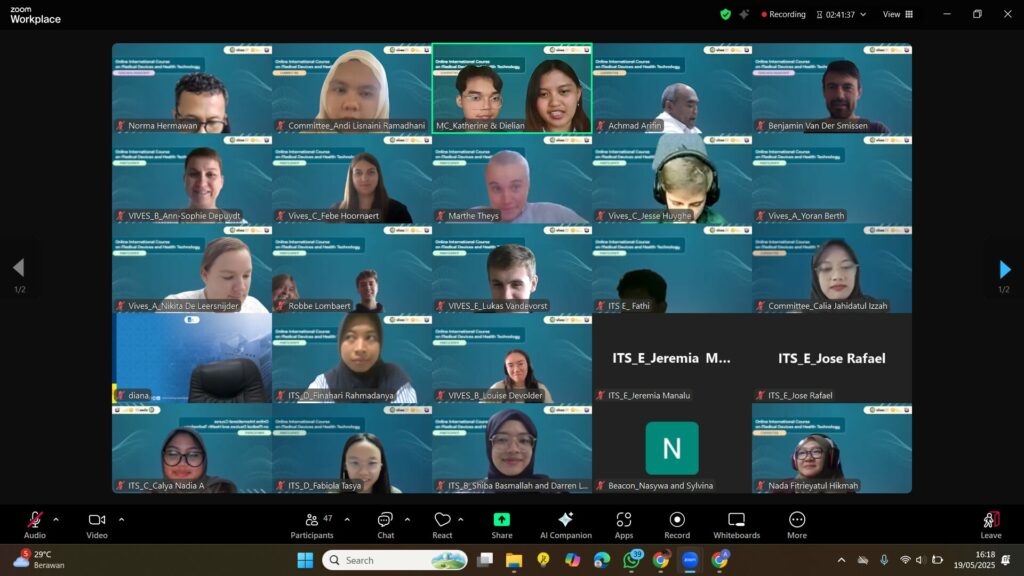
Task: Open the Chat panel
Action: click(x=385, y=524)
